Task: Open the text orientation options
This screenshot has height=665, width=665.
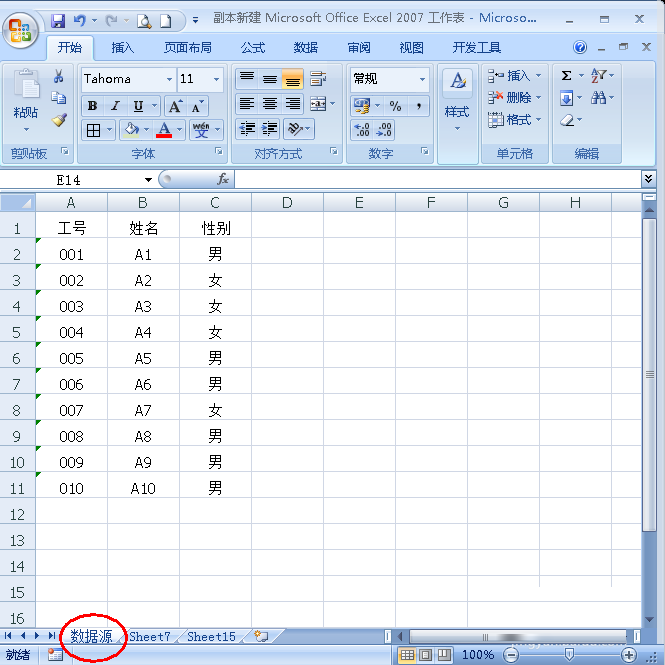Action: click(x=299, y=129)
